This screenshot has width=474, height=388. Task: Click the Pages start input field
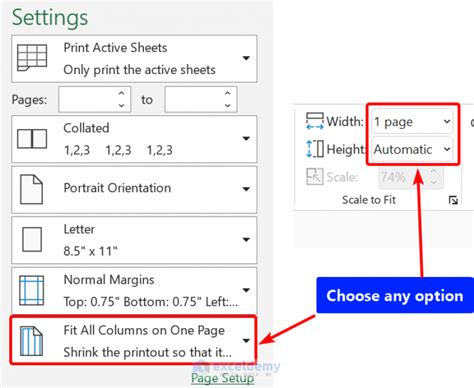tap(95, 99)
